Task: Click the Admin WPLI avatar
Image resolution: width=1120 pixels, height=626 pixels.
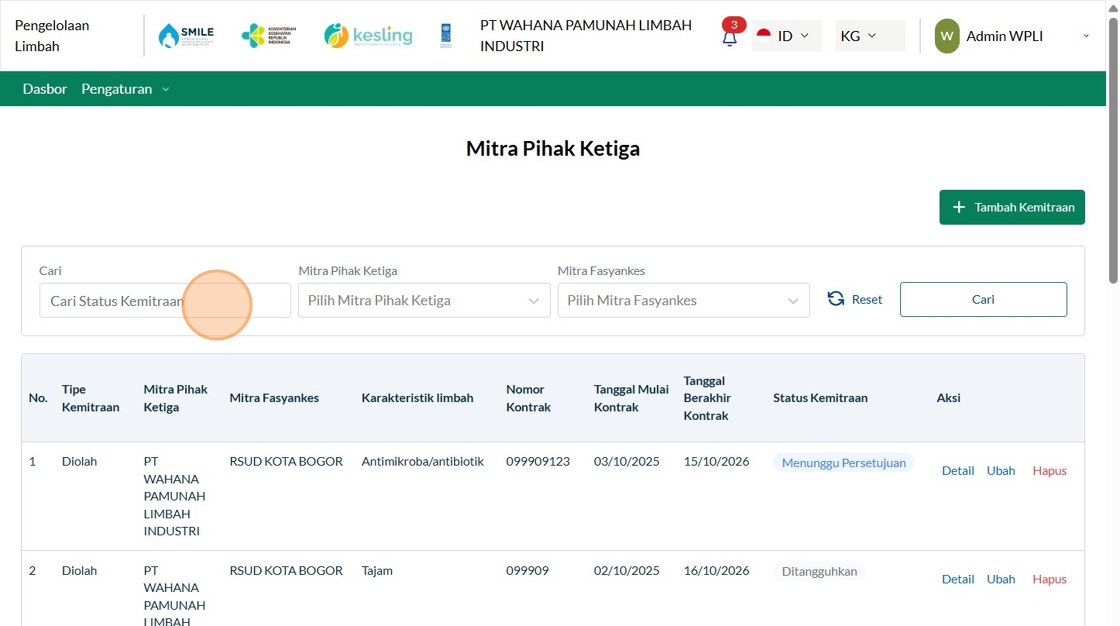Action: (x=947, y=36)
